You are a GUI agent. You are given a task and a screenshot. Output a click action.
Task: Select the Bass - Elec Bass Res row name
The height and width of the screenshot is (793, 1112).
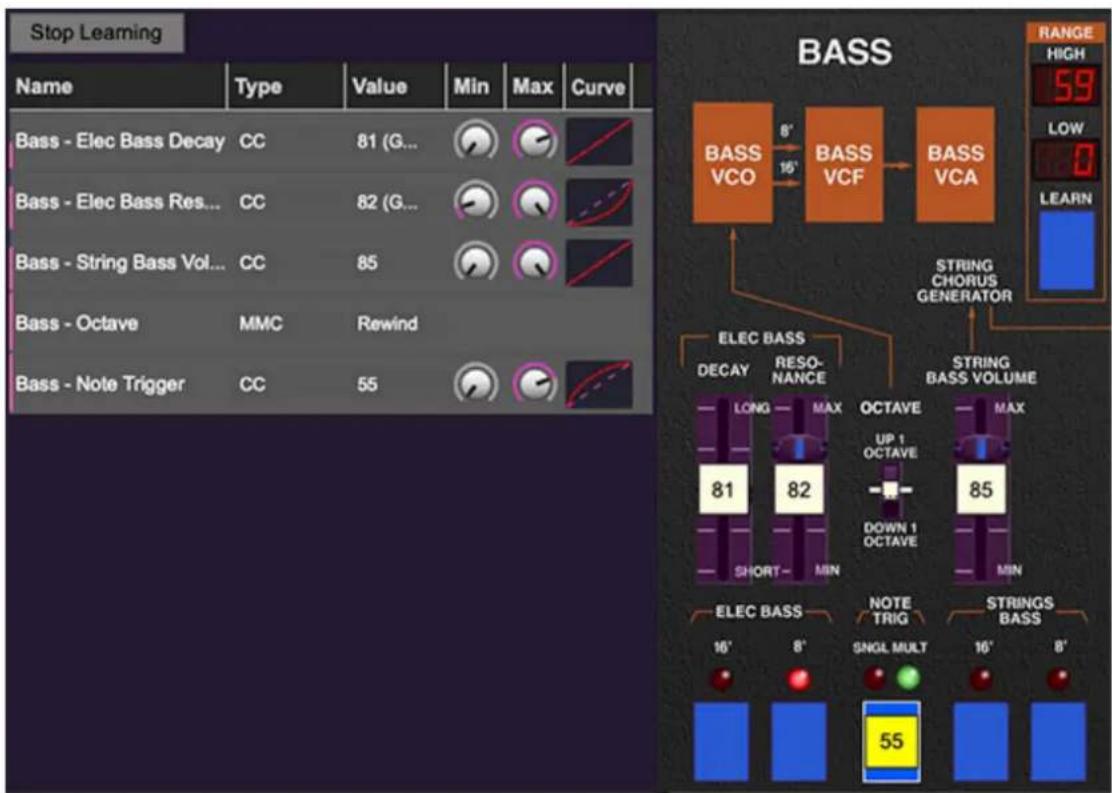point(118,202)
